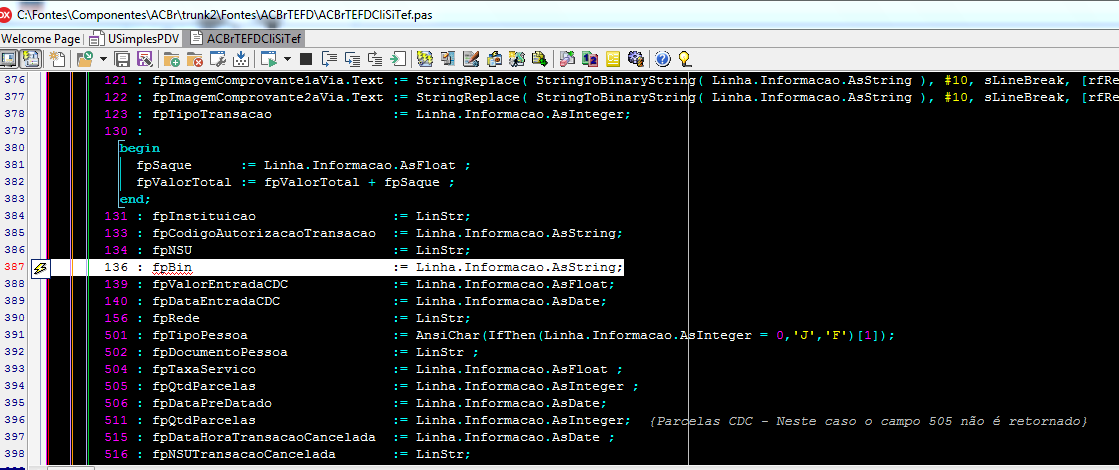Click the yellow light bulb toolbar icon
This screenshot has height=470, width=1119.
click(685, 58)
